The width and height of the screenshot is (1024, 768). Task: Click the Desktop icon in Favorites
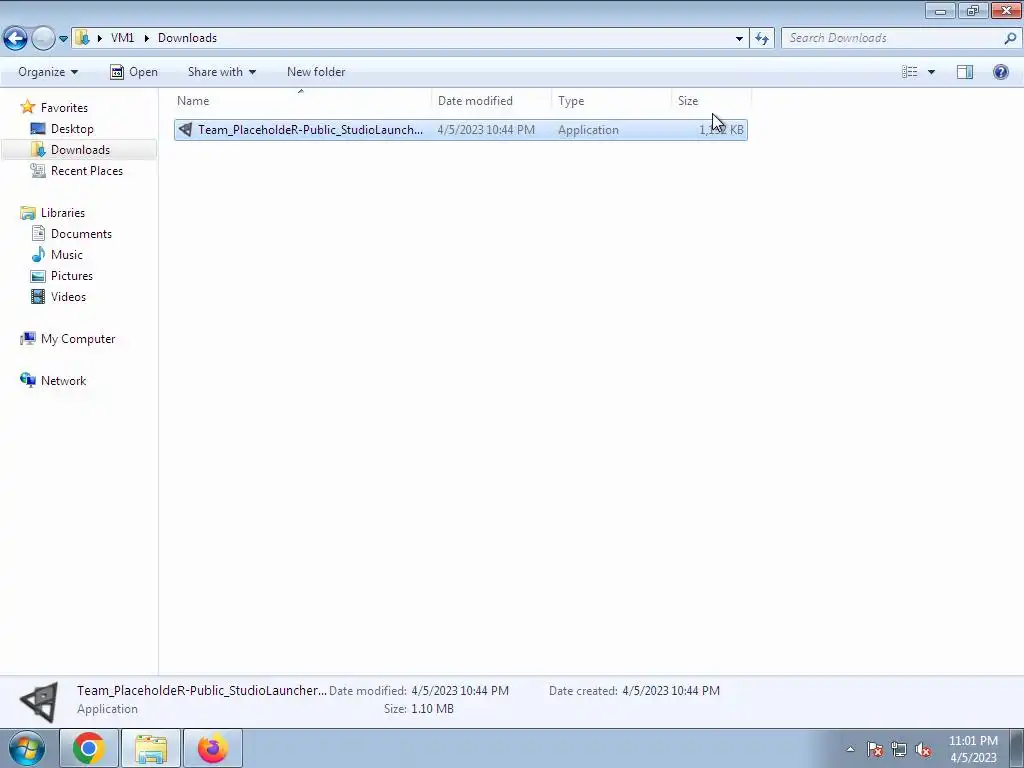tap(38, 129)
